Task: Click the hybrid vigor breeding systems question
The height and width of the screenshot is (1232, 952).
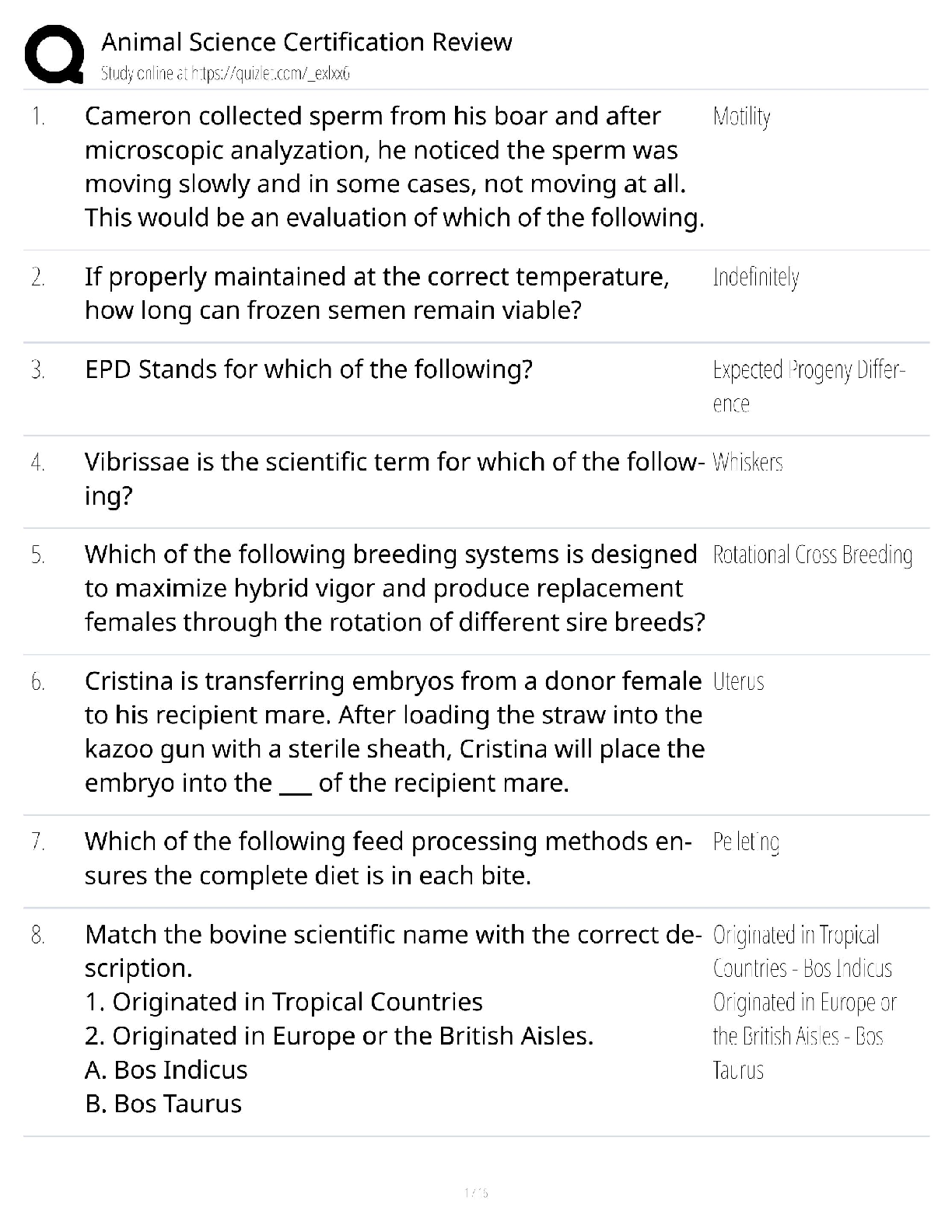Action: 394,588
